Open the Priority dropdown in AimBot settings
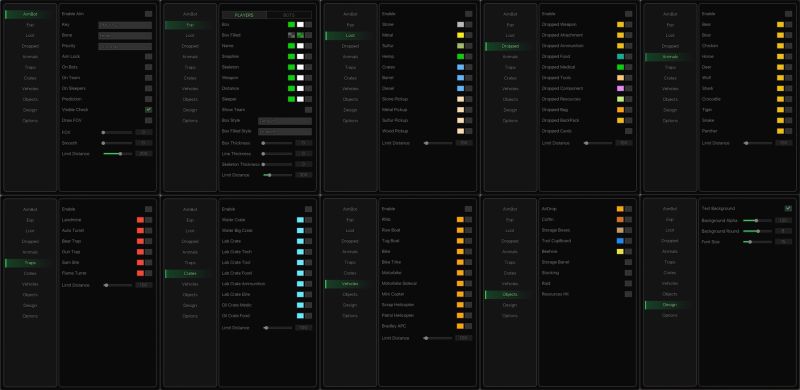 pos(125,46)
